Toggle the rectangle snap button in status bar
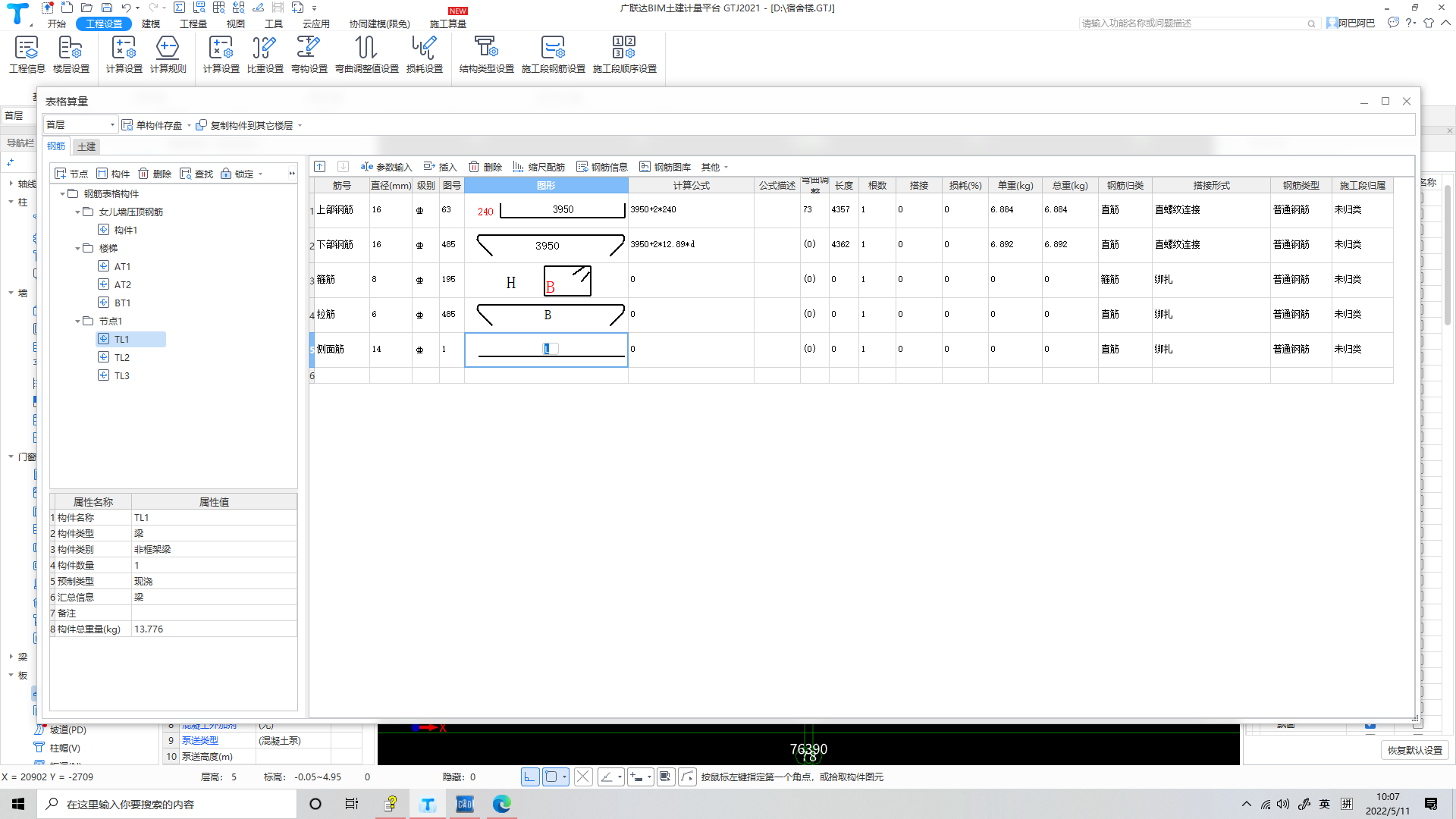 click(x=551, y=777)
